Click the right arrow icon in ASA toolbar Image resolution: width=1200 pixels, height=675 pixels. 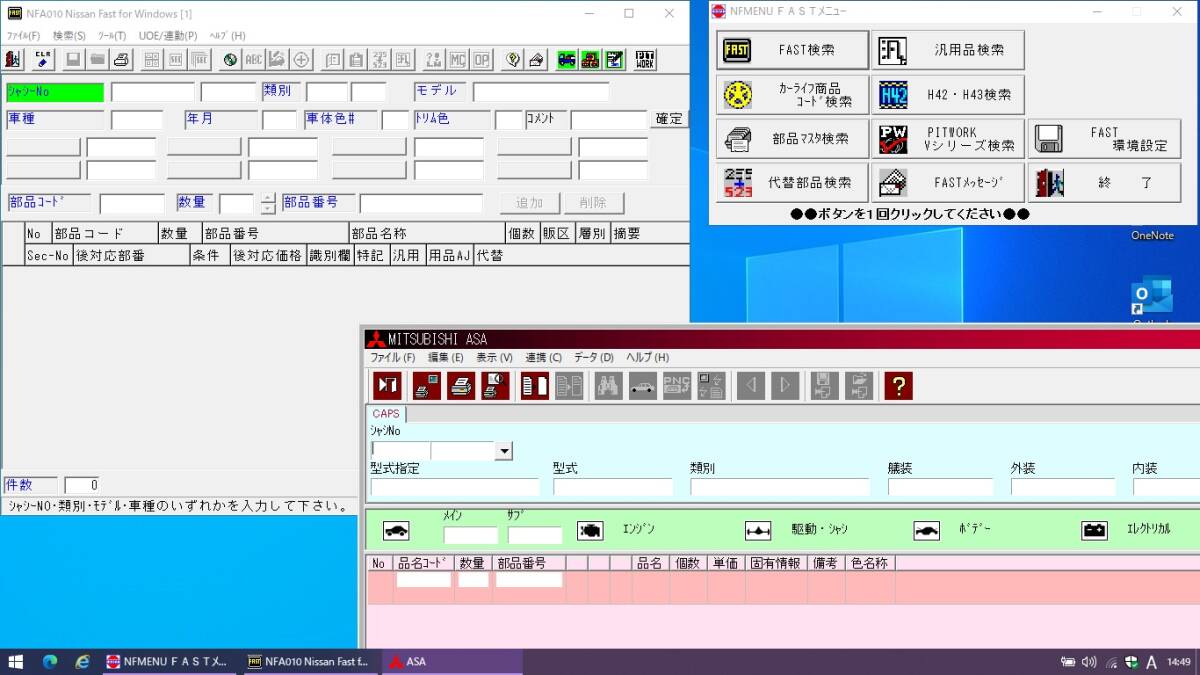785,385
